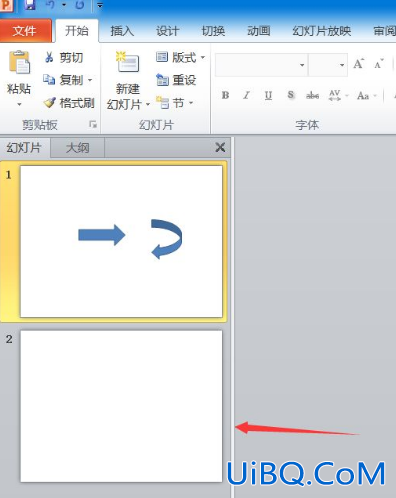Switch to the Home (开始) ribbon tab

pyautogui.click(x=77, y=31)
